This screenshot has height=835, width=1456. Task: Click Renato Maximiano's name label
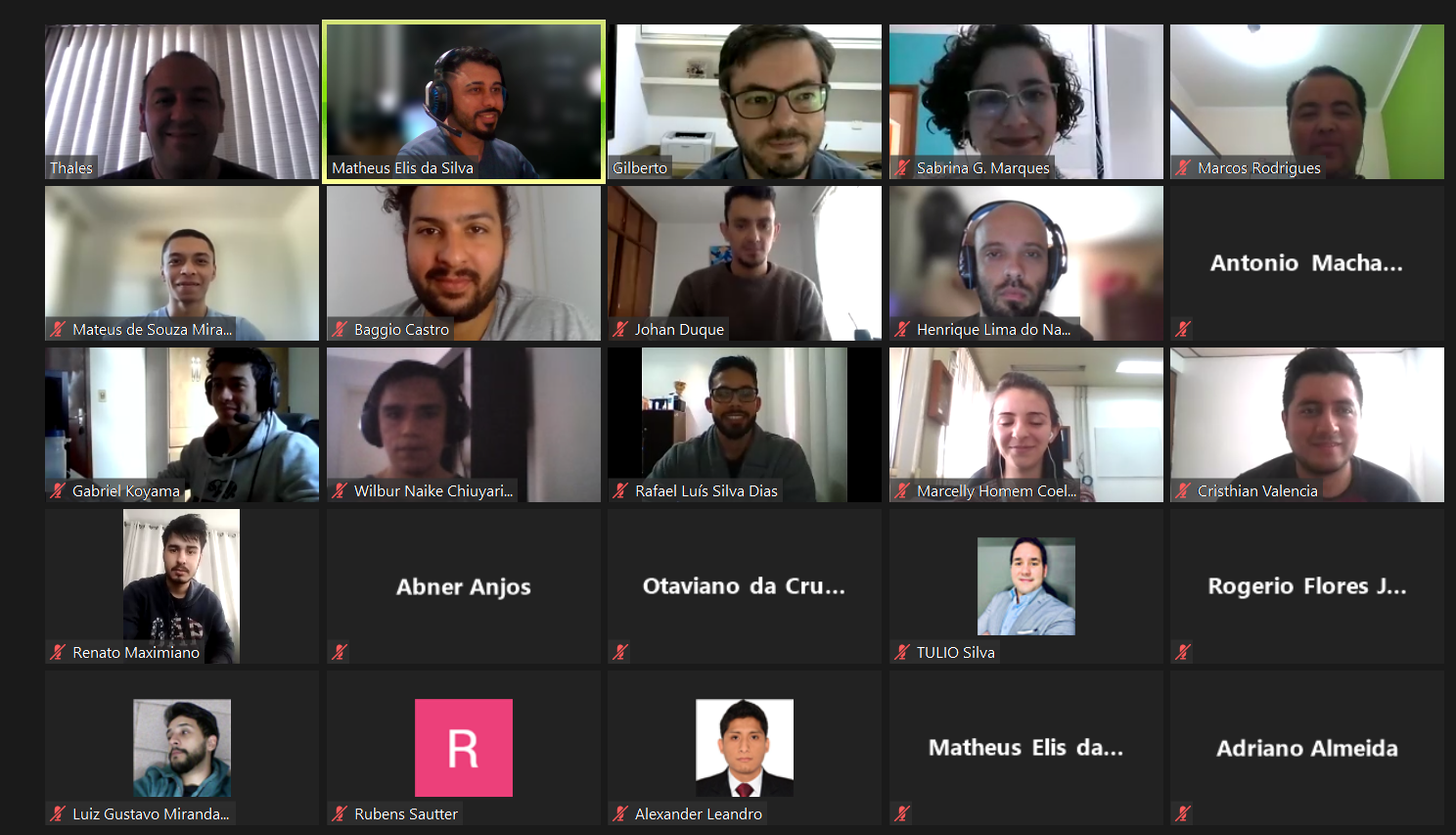click(136, 652)
